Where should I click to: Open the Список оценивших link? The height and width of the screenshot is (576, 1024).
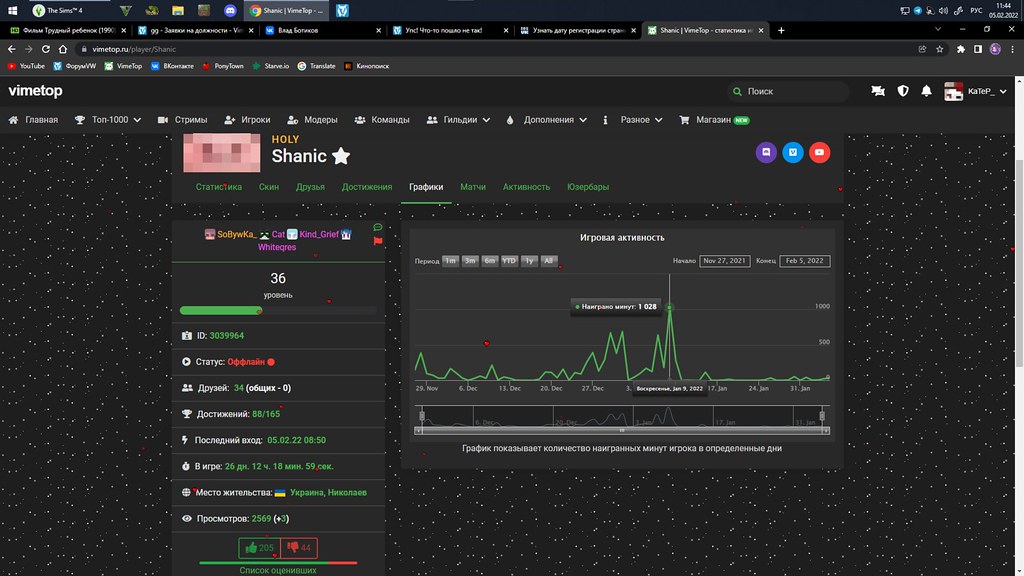coord(278,570)
